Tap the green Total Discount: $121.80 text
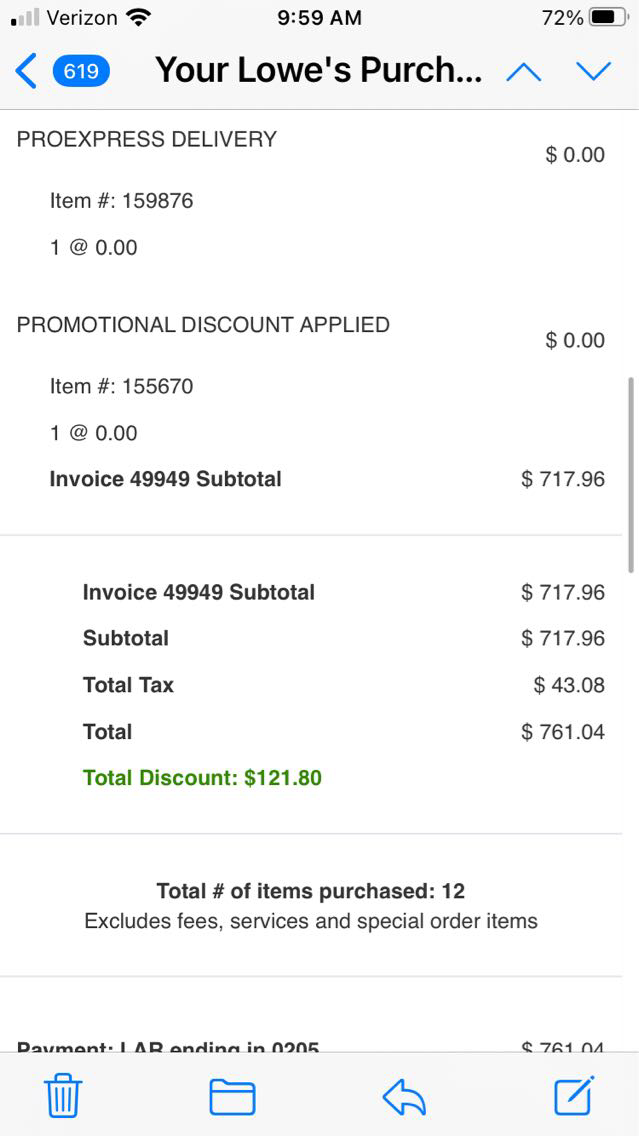 tap(202, 777)
